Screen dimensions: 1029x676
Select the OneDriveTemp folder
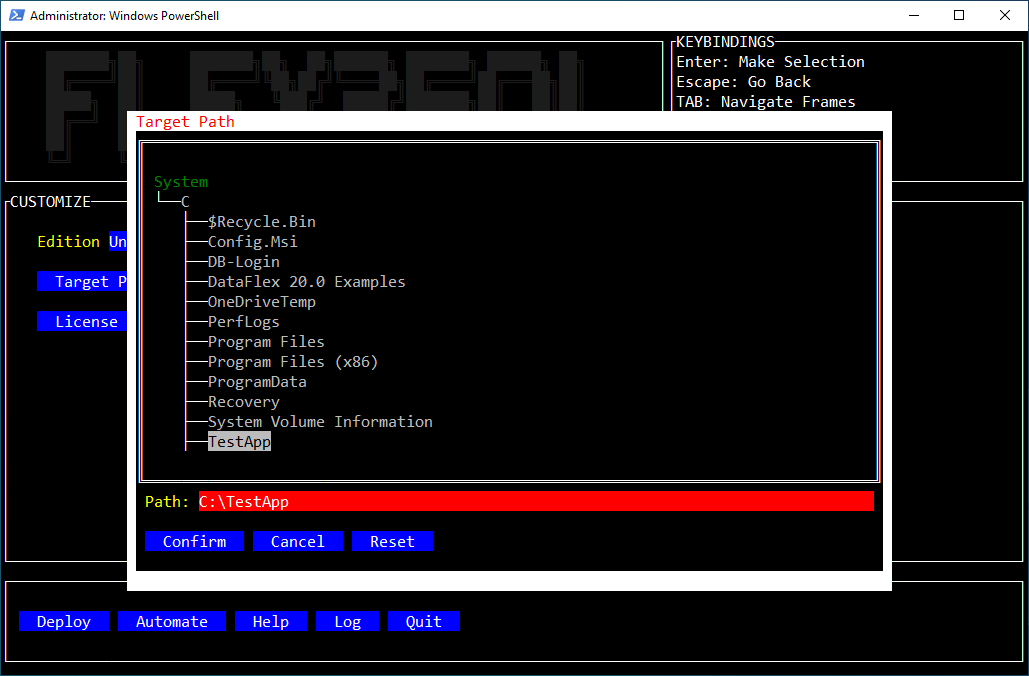pos(261,302)
